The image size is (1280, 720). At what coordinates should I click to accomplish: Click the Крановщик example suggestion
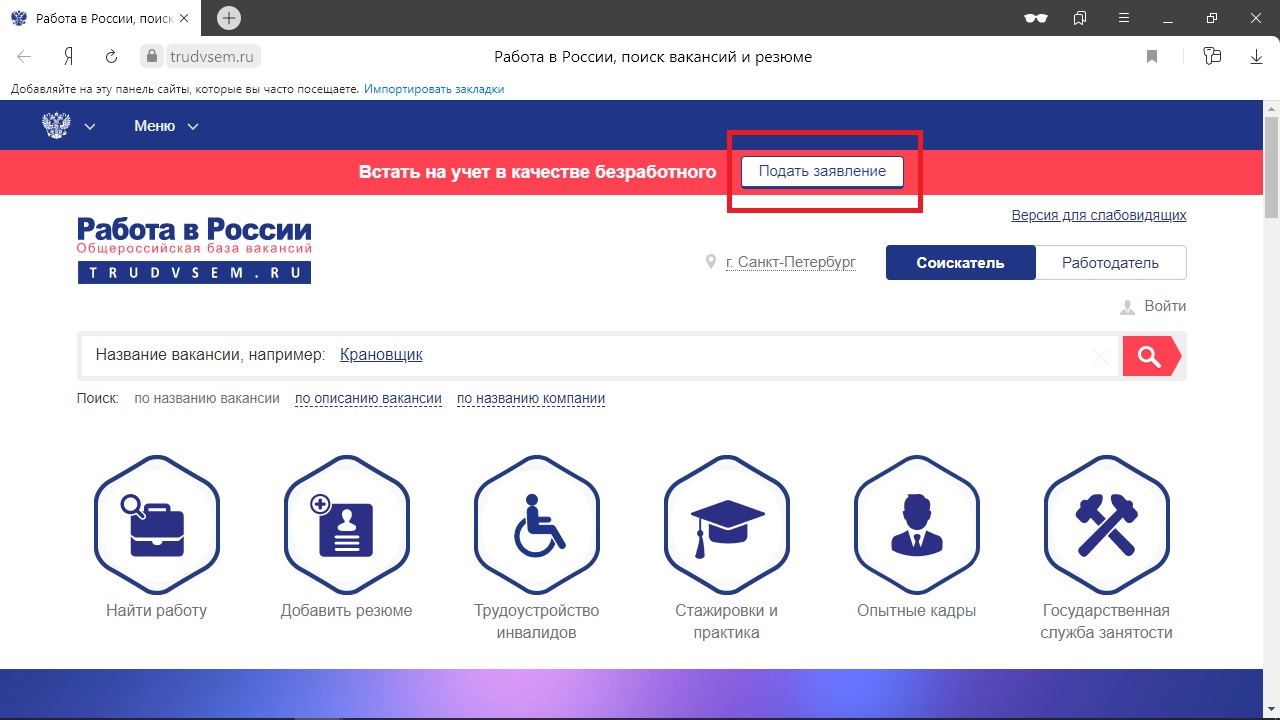point(381,354)
